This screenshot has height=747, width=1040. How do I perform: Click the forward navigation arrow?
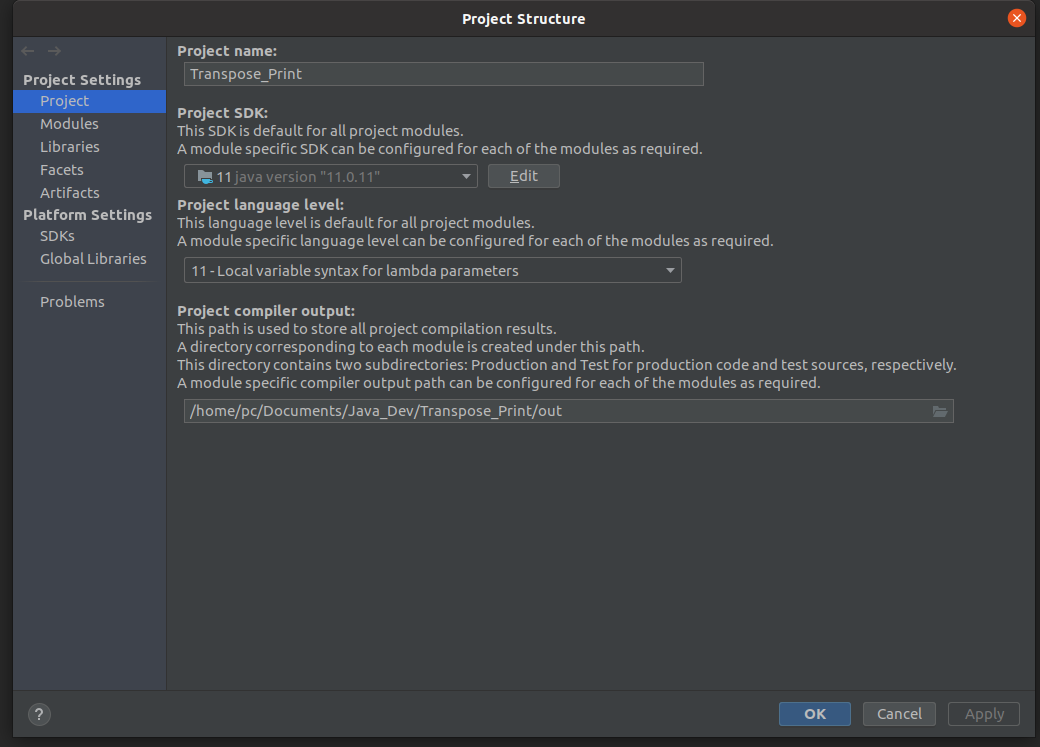click(x=54, y=51)
